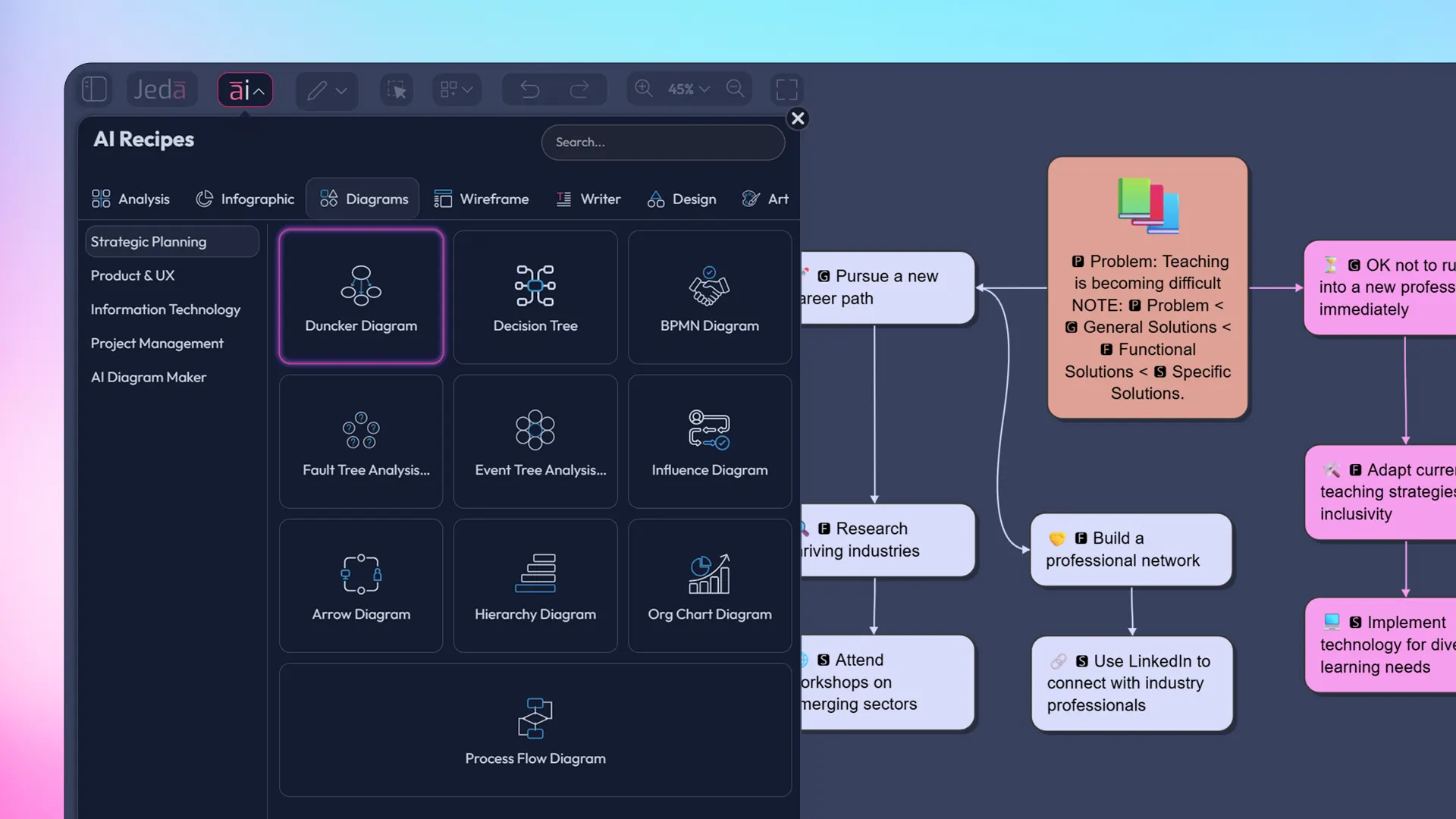The image size is (1456, 819).
Task: Toggle the left sidebar panel icon
Action: (94, 89)
